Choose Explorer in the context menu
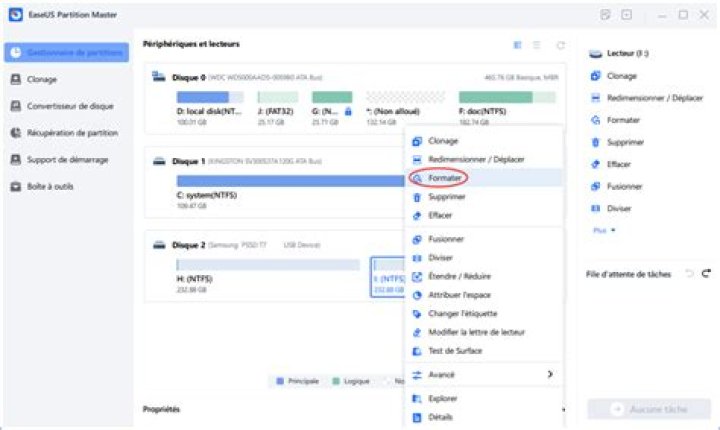 coord(483,398)
